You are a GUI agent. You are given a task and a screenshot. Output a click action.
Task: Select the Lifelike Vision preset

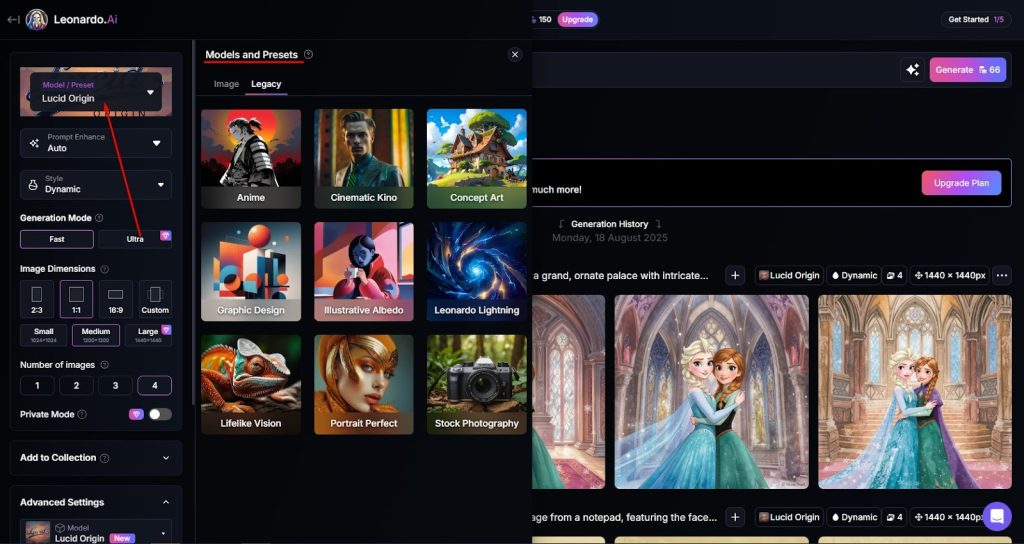[x=251, y=385]
